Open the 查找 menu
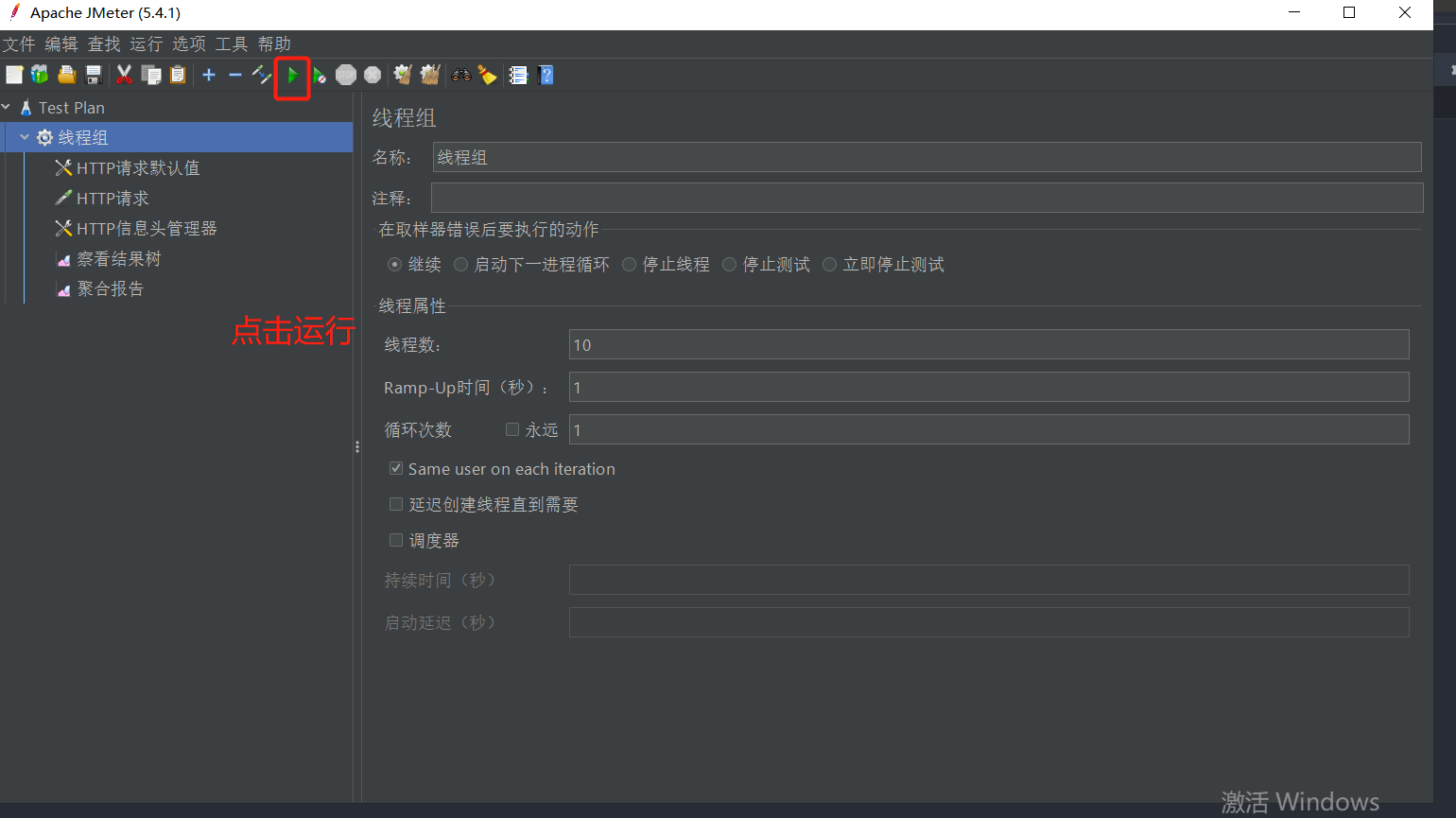The width and height of the screenshot is (1456, 818). tap(104, 44)
